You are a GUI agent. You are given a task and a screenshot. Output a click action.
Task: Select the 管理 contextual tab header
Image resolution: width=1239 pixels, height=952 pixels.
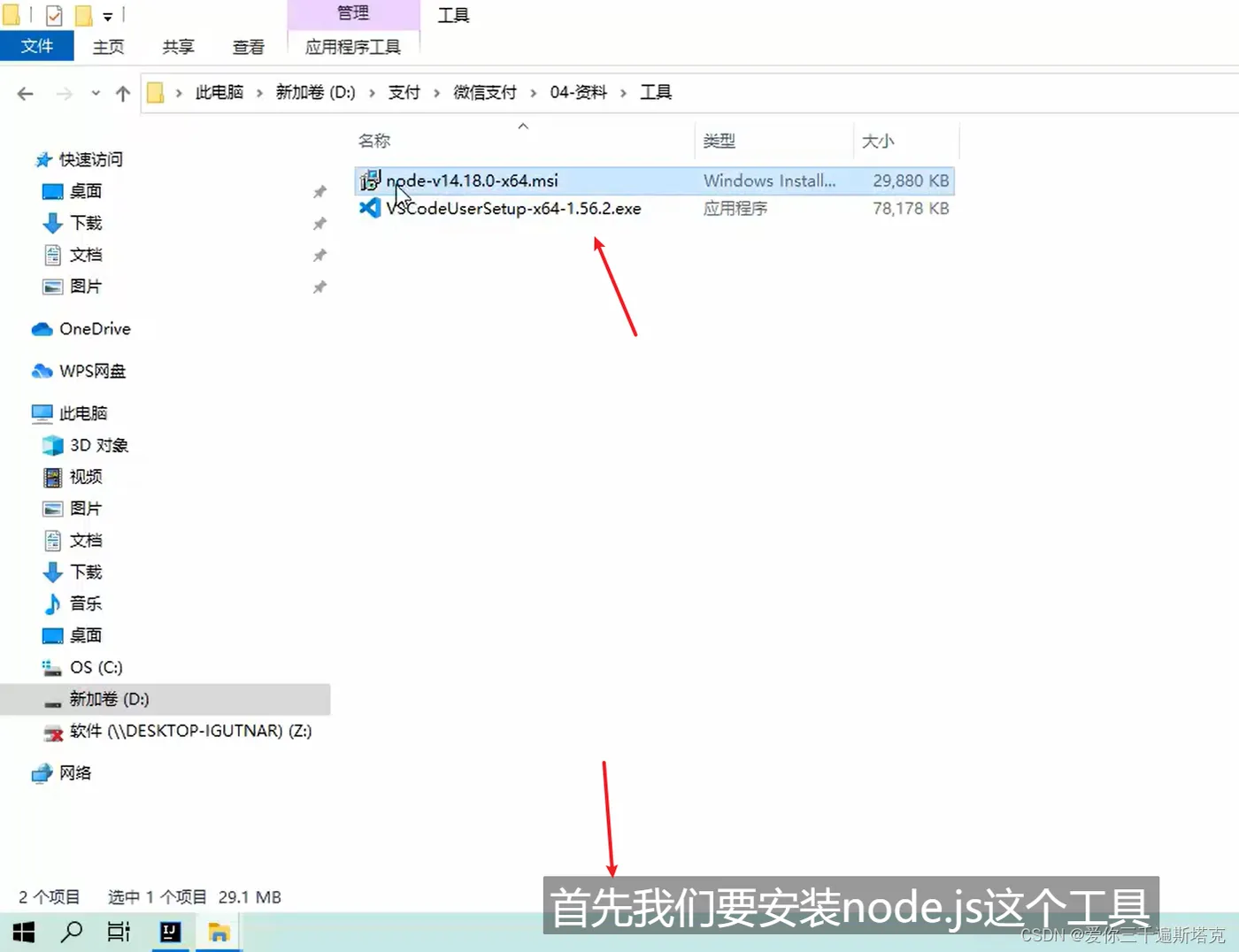click(353, 13)
